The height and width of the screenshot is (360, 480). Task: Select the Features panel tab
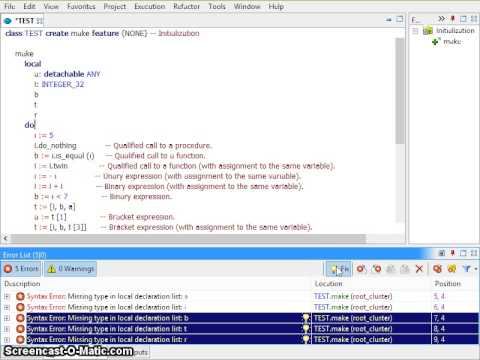click(416, 20)
